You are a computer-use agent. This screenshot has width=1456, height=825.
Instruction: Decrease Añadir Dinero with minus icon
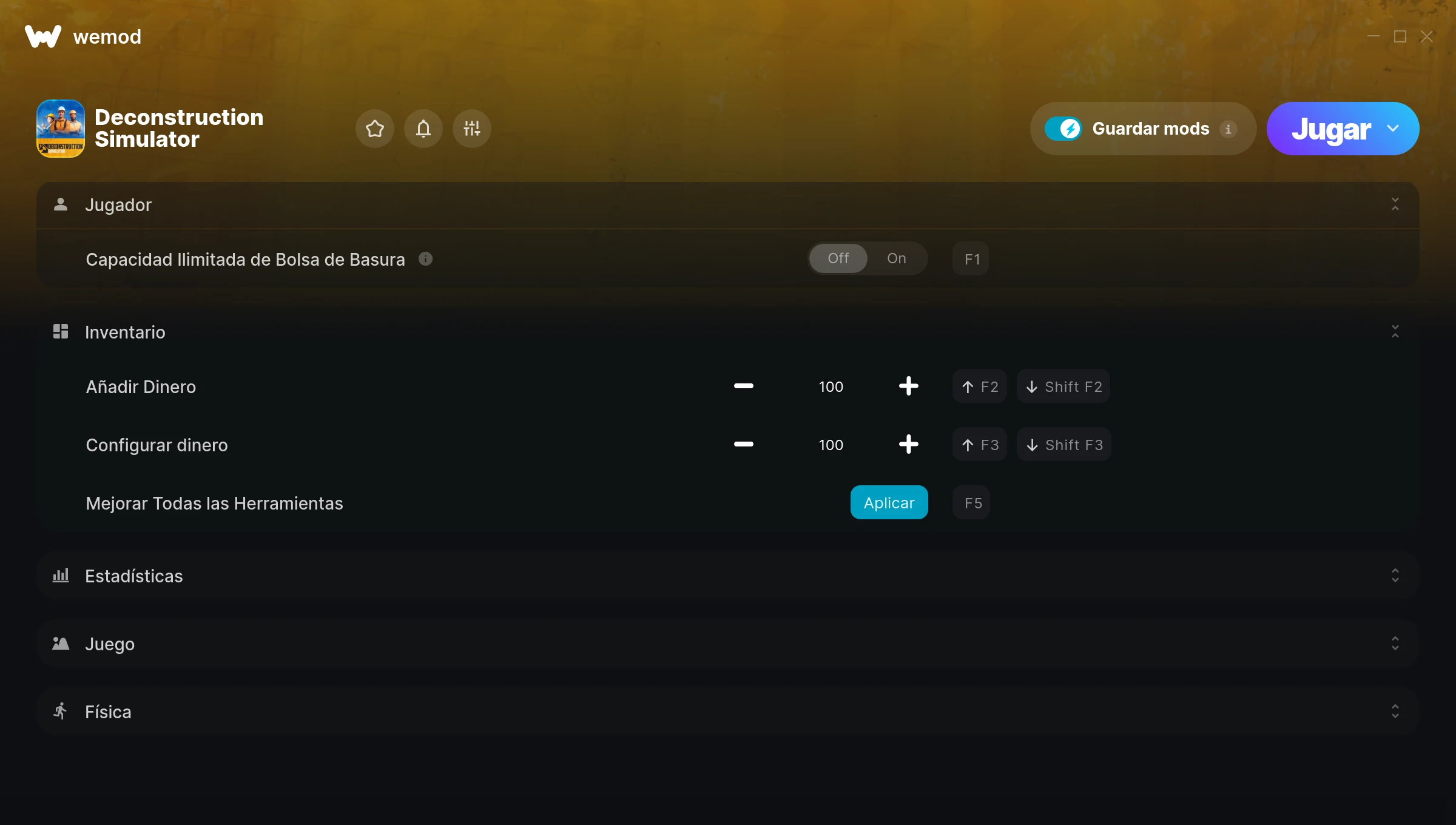[x=744, y=386]
